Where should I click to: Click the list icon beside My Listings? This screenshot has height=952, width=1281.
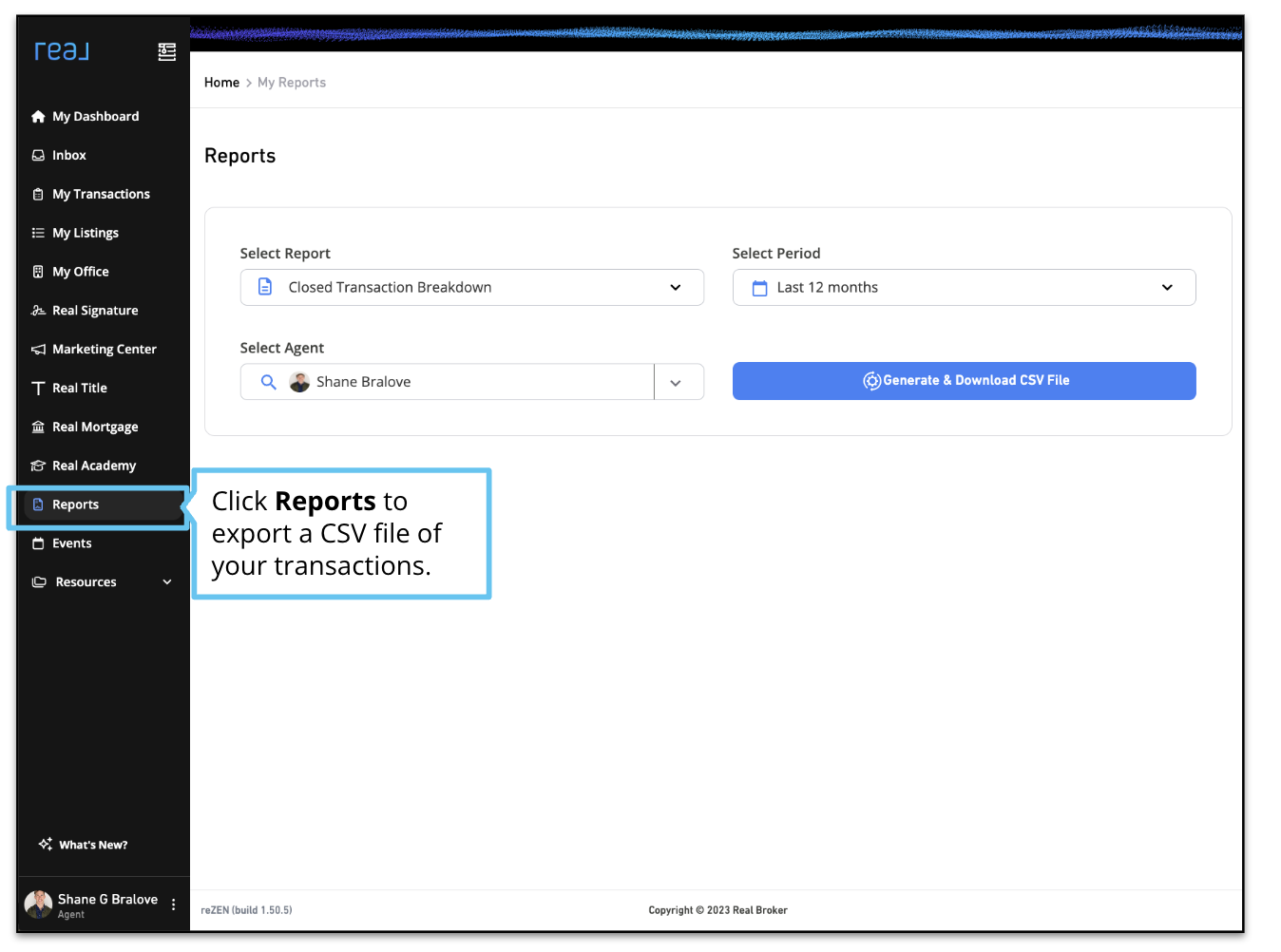[x=38, y=233]
